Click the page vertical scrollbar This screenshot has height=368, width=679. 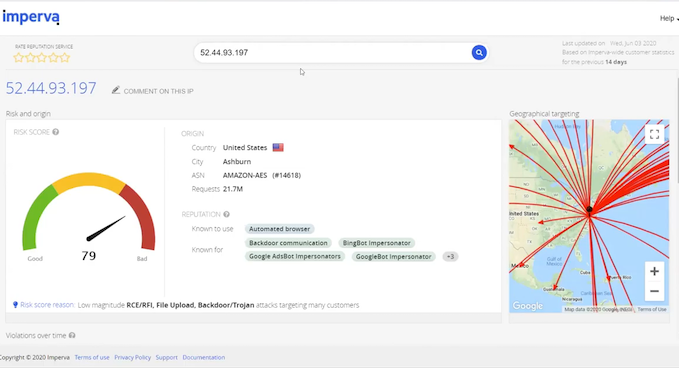click(677, 130)
